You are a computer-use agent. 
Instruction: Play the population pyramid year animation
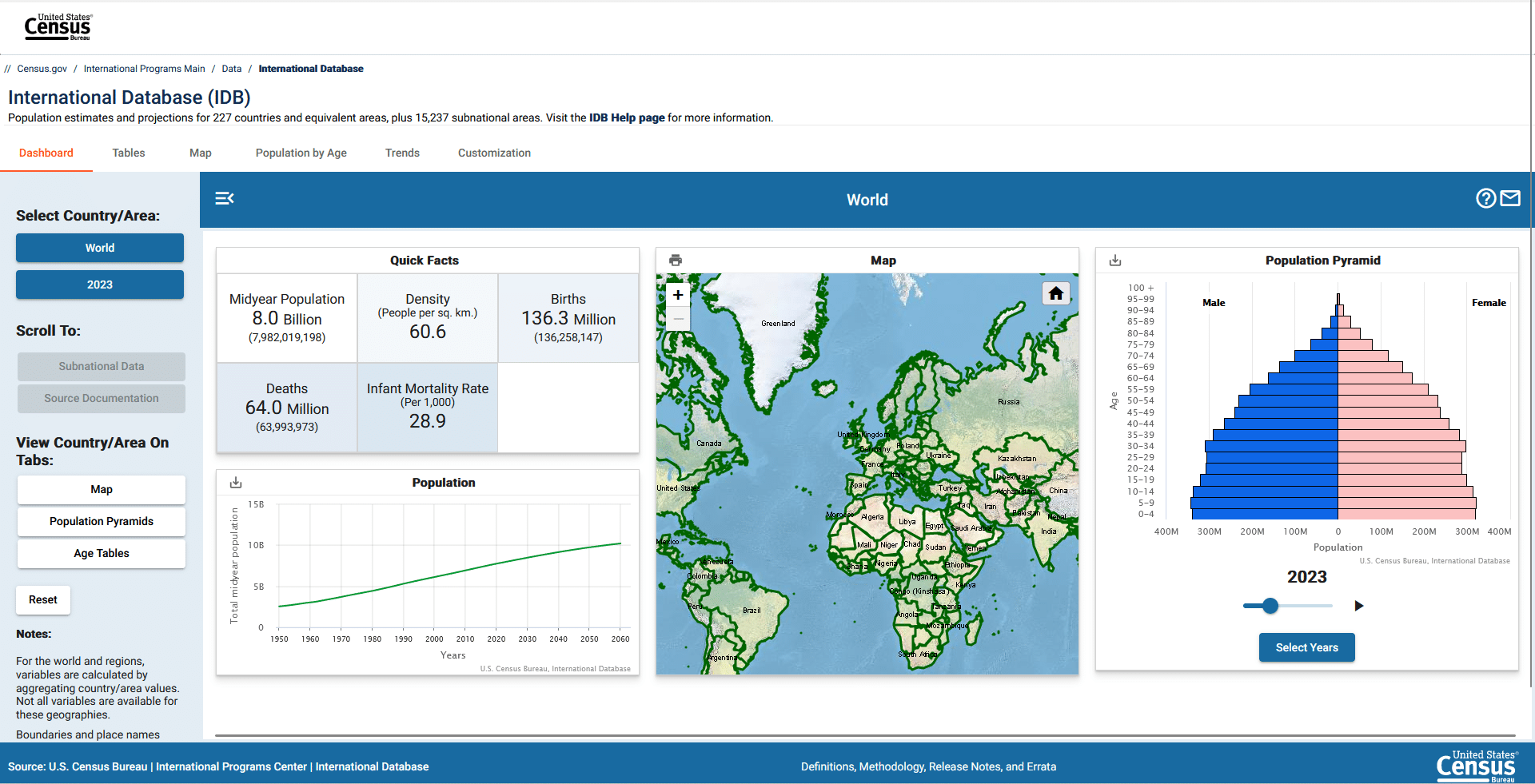click(1358, 606)
